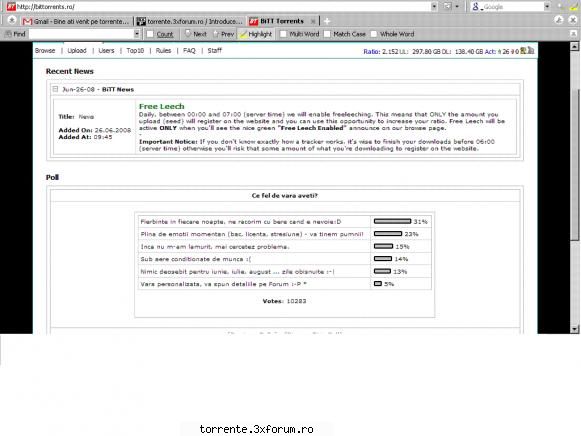Tick the Whole Word checkbox

pos(374,34)
